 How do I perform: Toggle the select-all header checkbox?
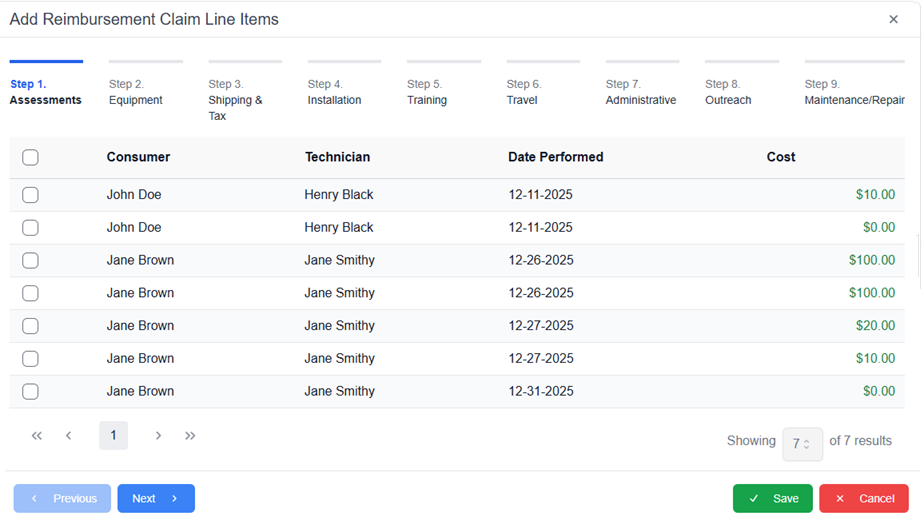[30, 157]
